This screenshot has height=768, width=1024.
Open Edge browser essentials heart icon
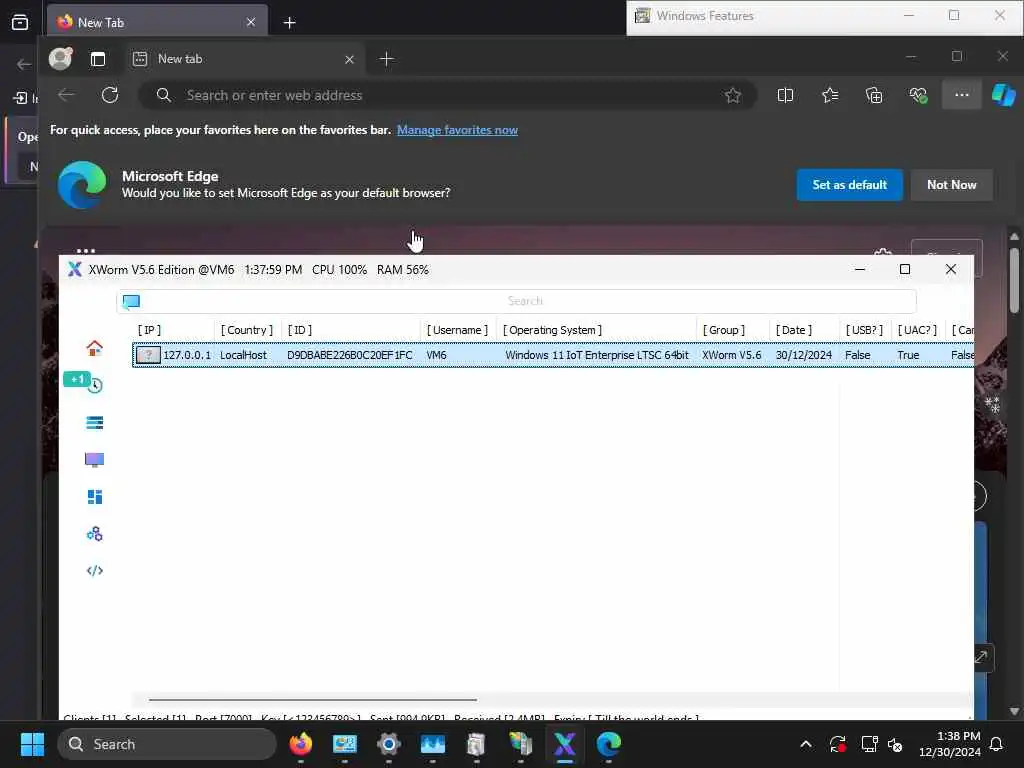918,95
